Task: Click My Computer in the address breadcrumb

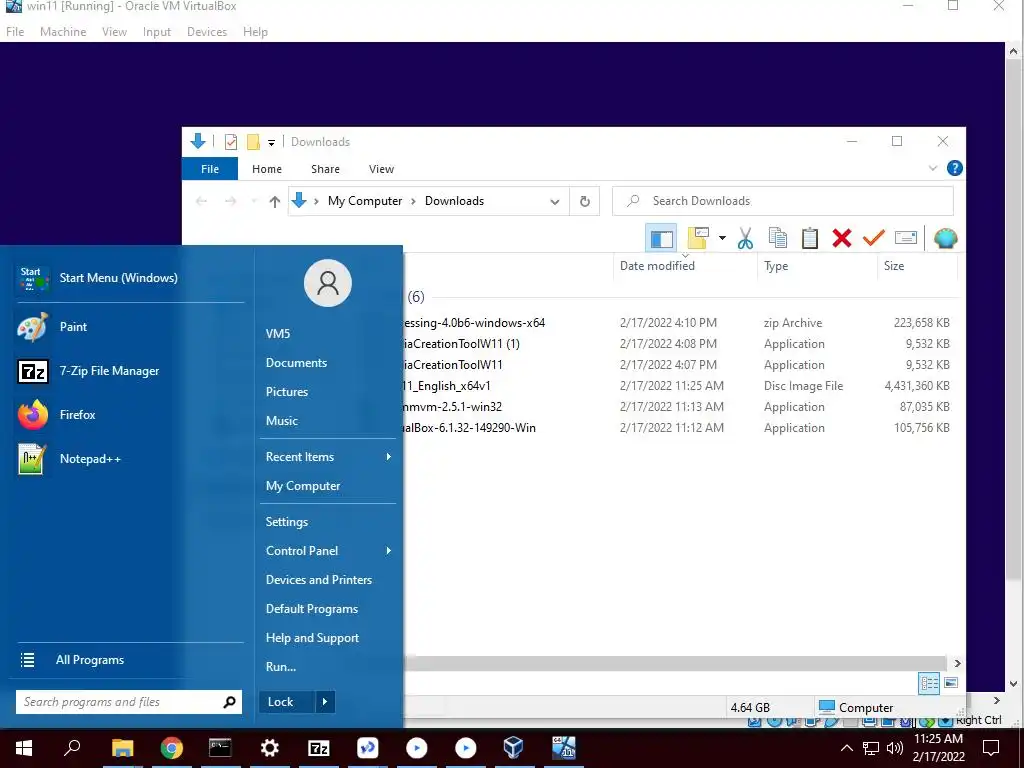Action: [365, 201]
